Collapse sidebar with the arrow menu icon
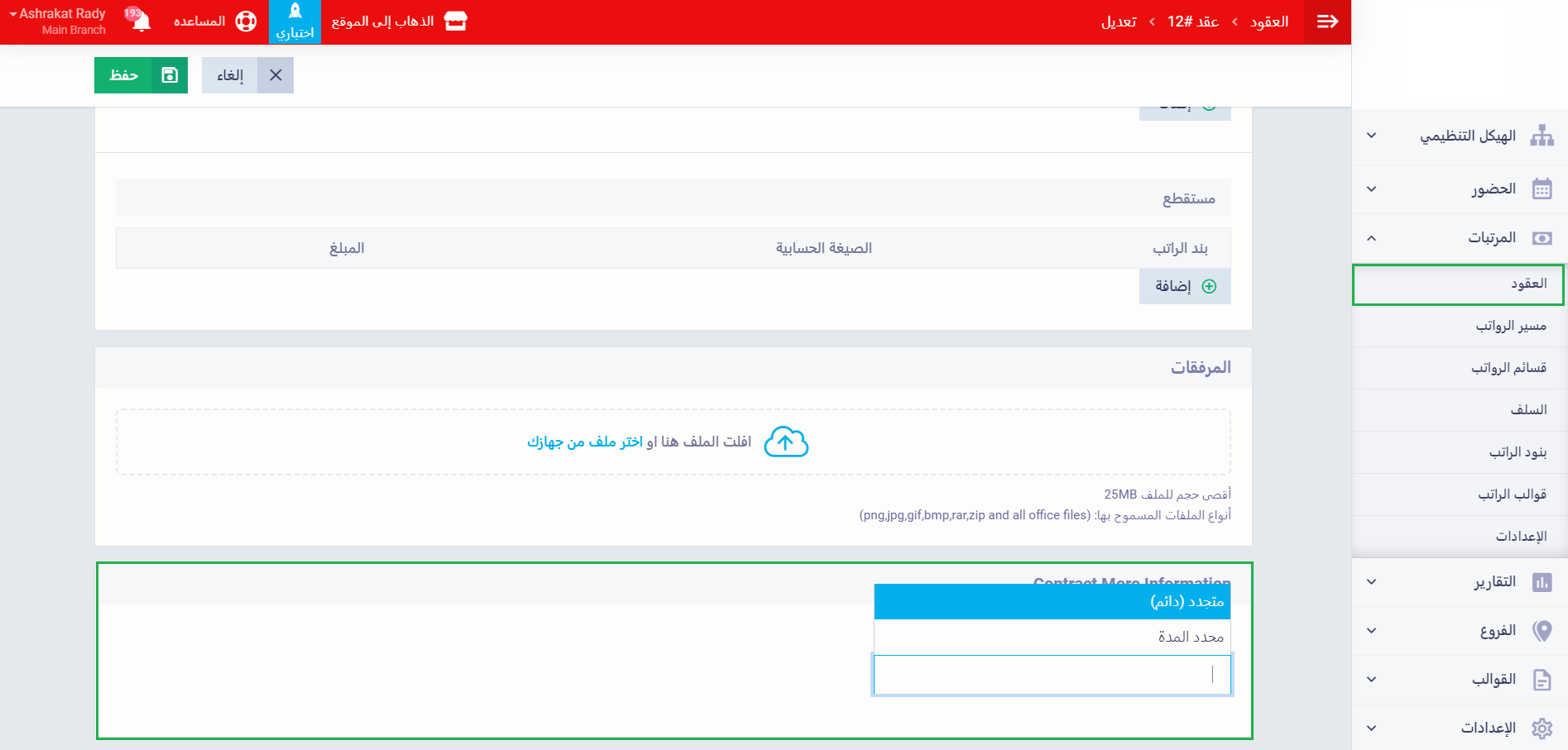Screen dimensions: 1568x750 [1327, 21]
